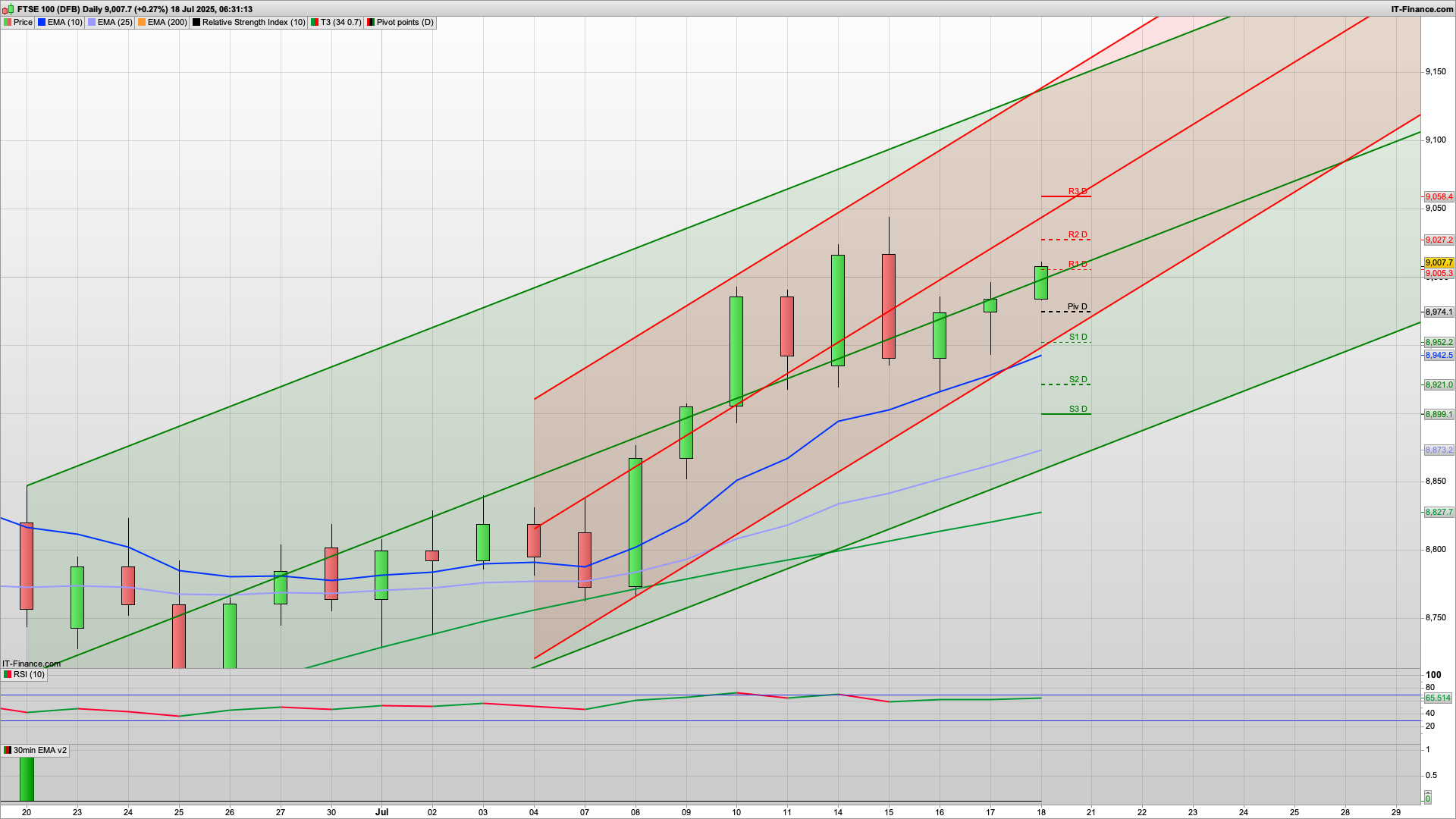This screenshot has height=819, width=1456.
Task: Click the IT-Finance.com label at top right
Action: (x=1422, y=9)
